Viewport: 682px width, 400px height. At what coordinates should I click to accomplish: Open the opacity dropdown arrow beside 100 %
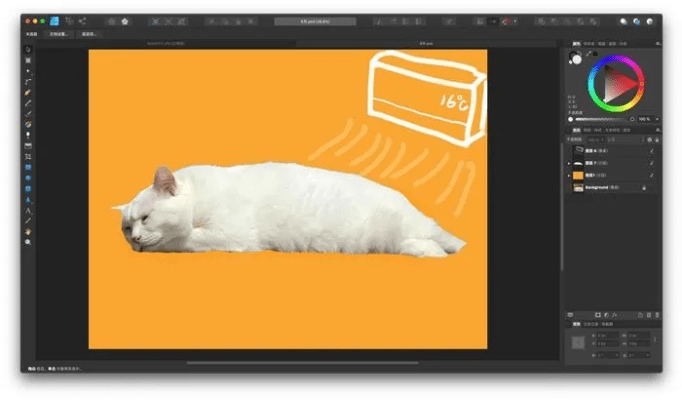657,119
